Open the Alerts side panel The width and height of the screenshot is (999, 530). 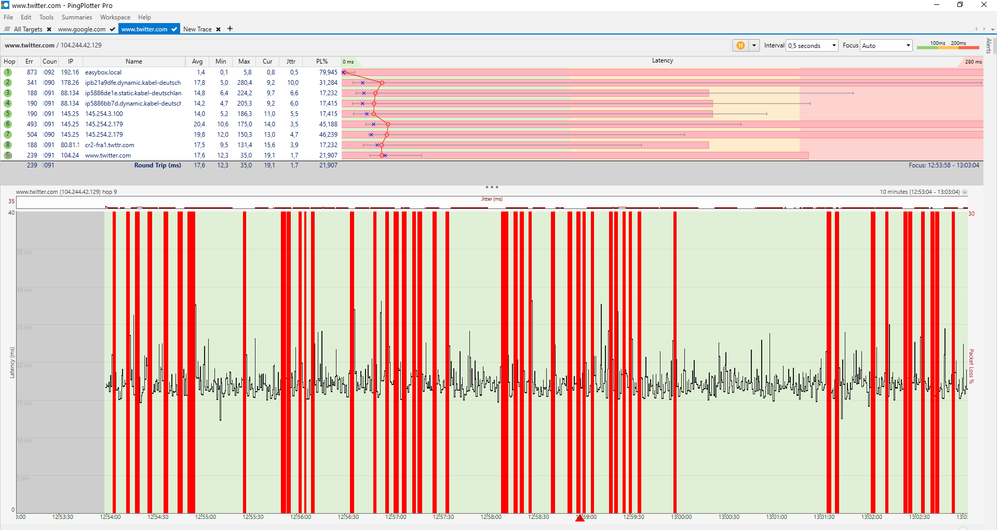coord(990,48)
